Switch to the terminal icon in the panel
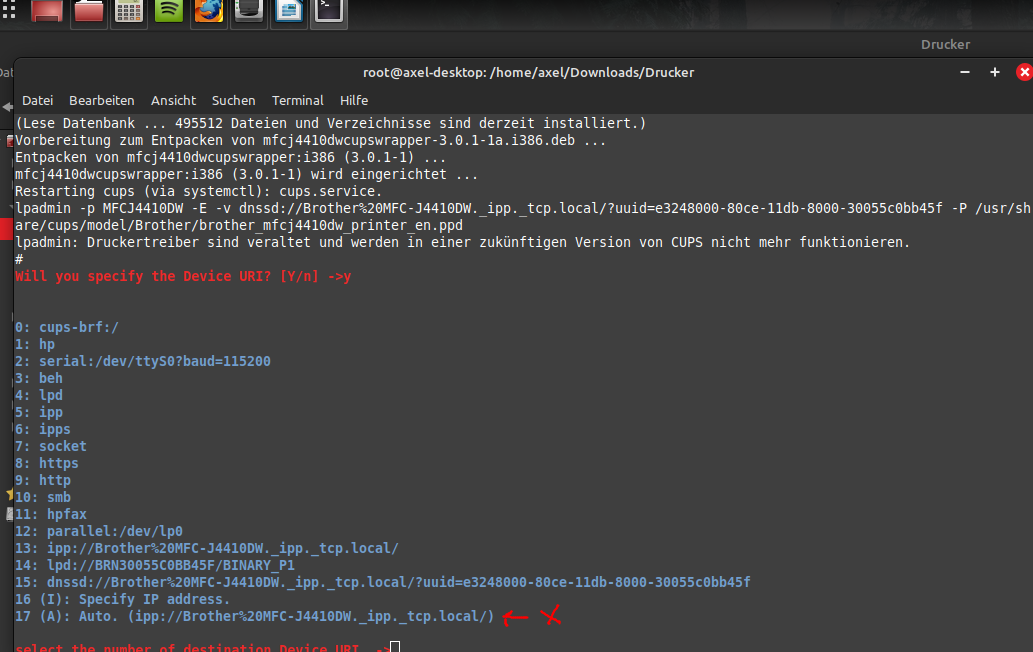1033x652 pixels. coord(329,11)
